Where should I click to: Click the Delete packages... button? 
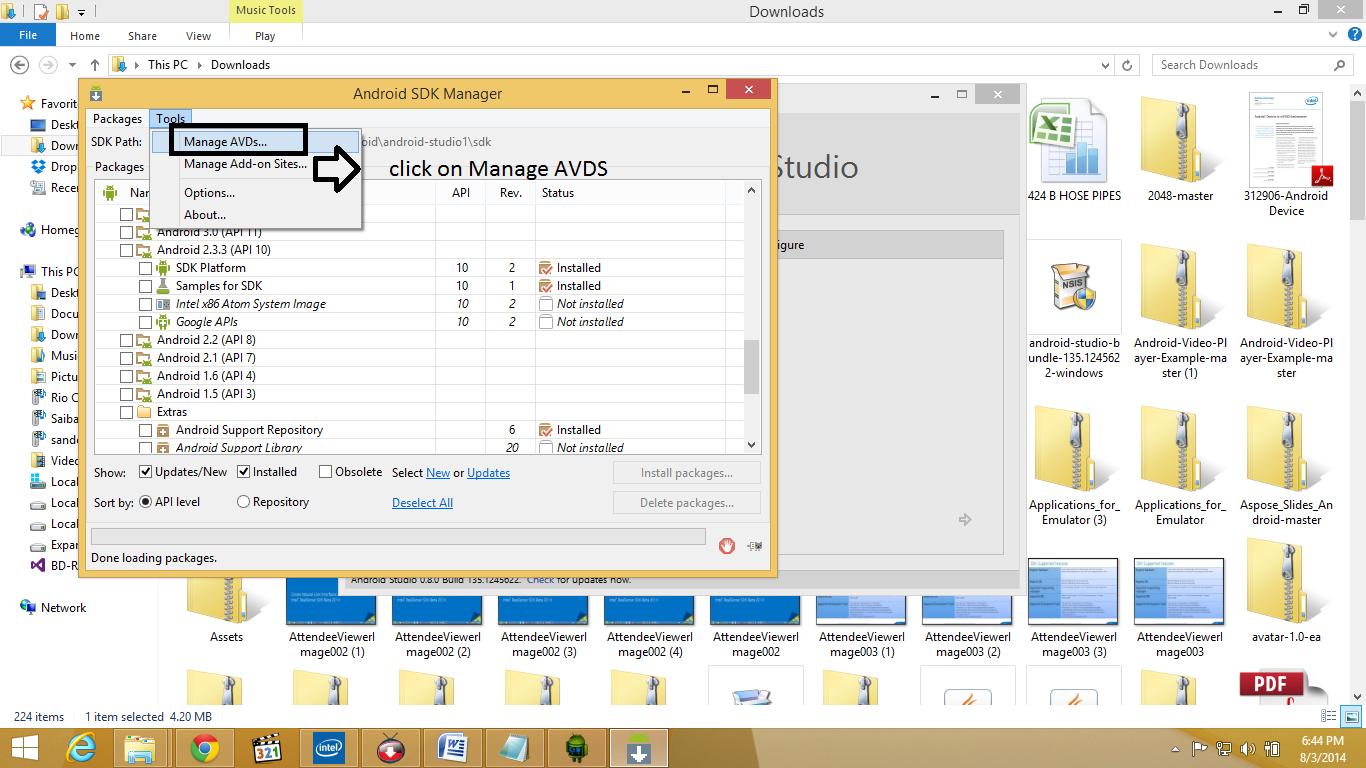687,503
